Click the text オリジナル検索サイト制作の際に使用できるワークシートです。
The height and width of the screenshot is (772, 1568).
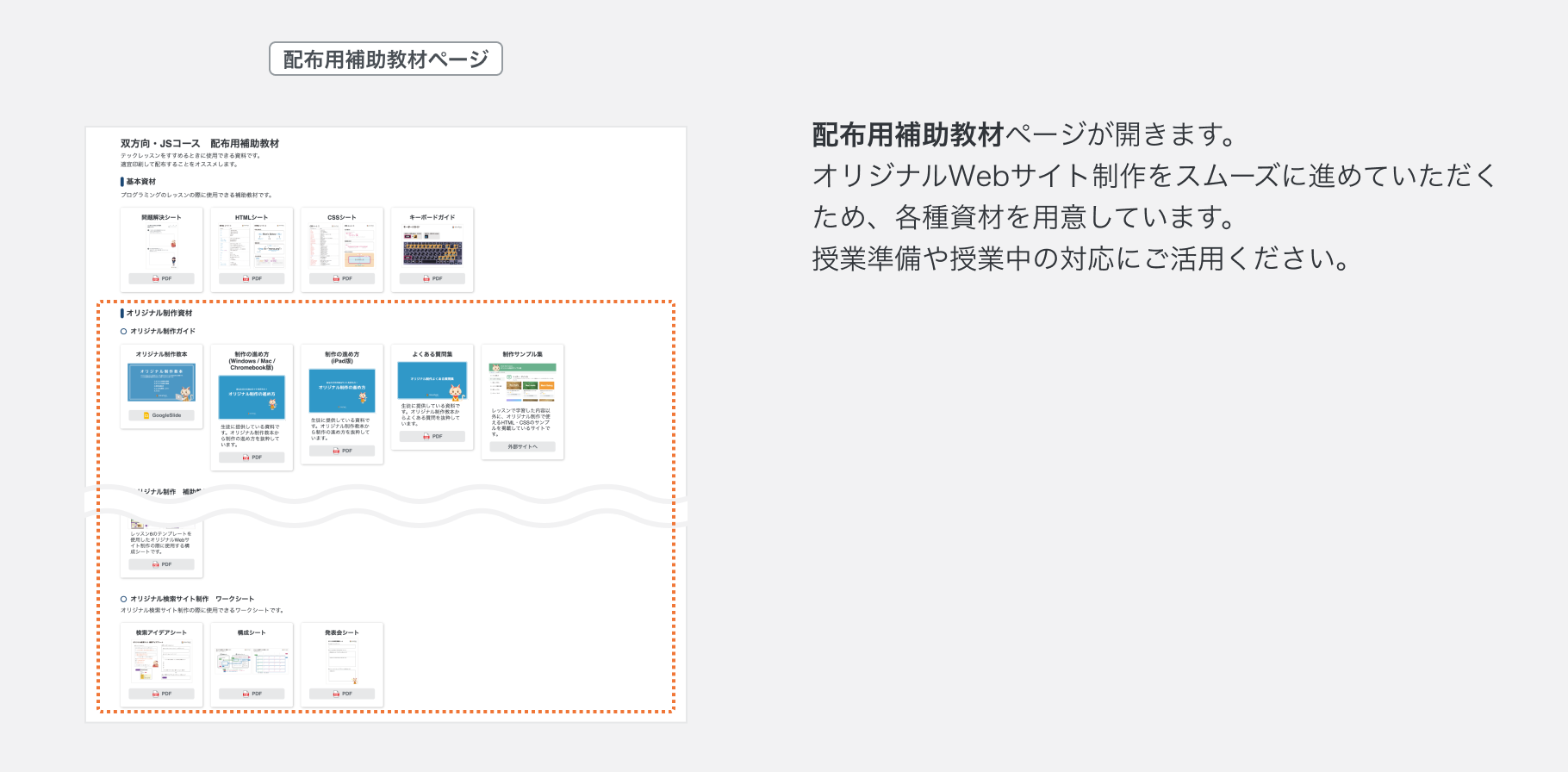pyautogui.click(x=202, y=610)
